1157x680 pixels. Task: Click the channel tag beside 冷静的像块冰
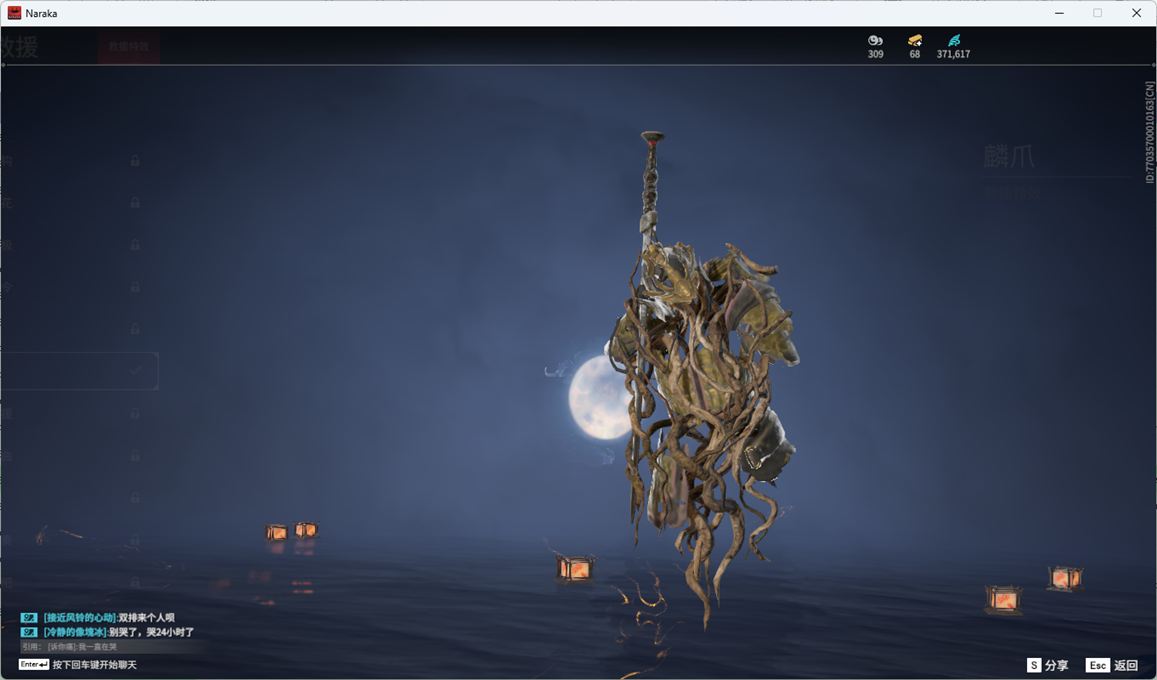point(29,632)
